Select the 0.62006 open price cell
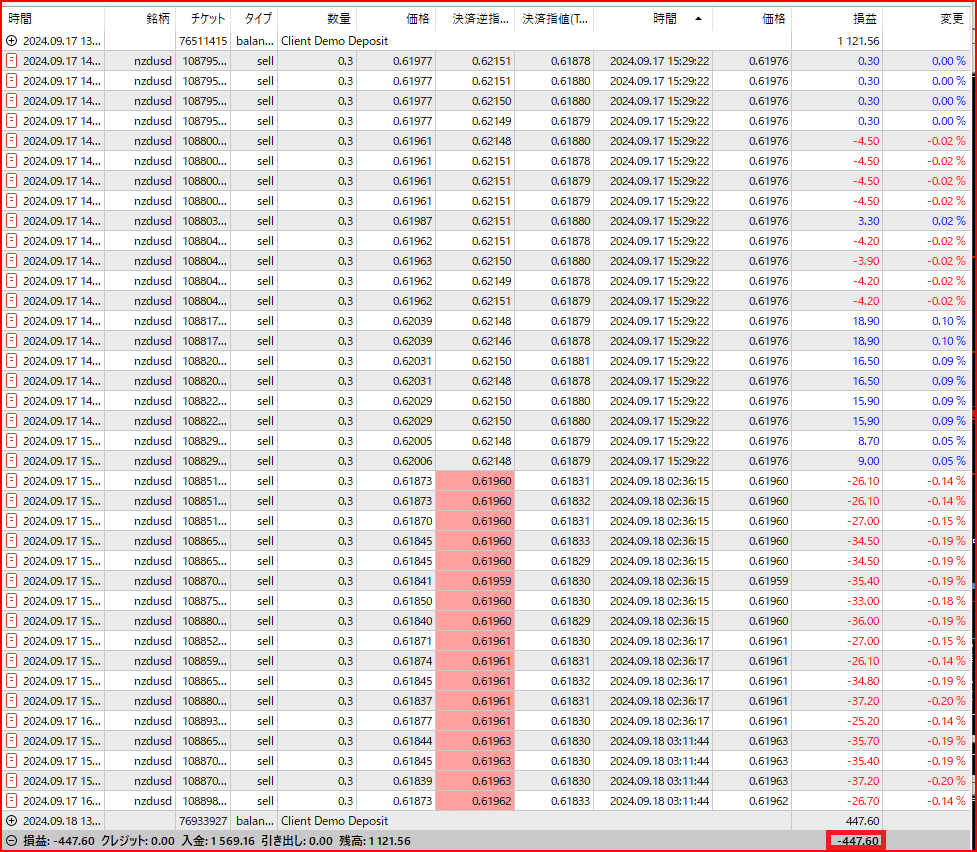 pos(396,461)
